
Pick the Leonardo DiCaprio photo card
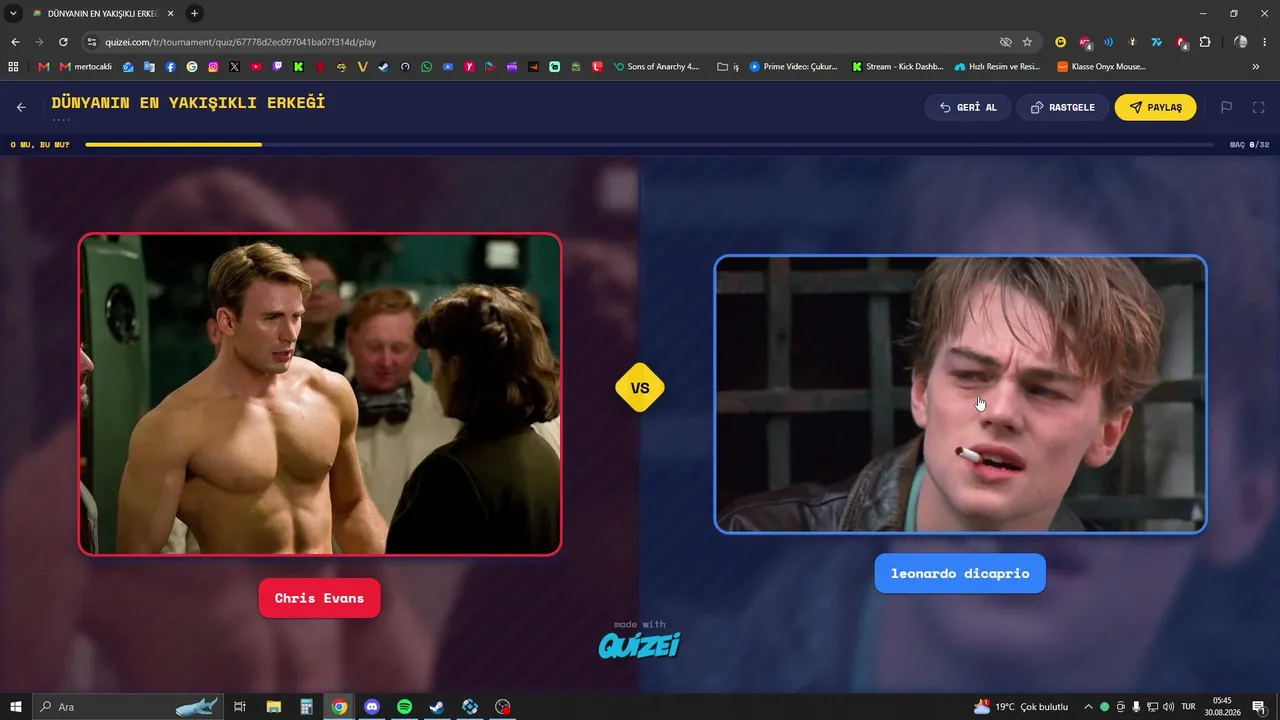tap(960, 394)
